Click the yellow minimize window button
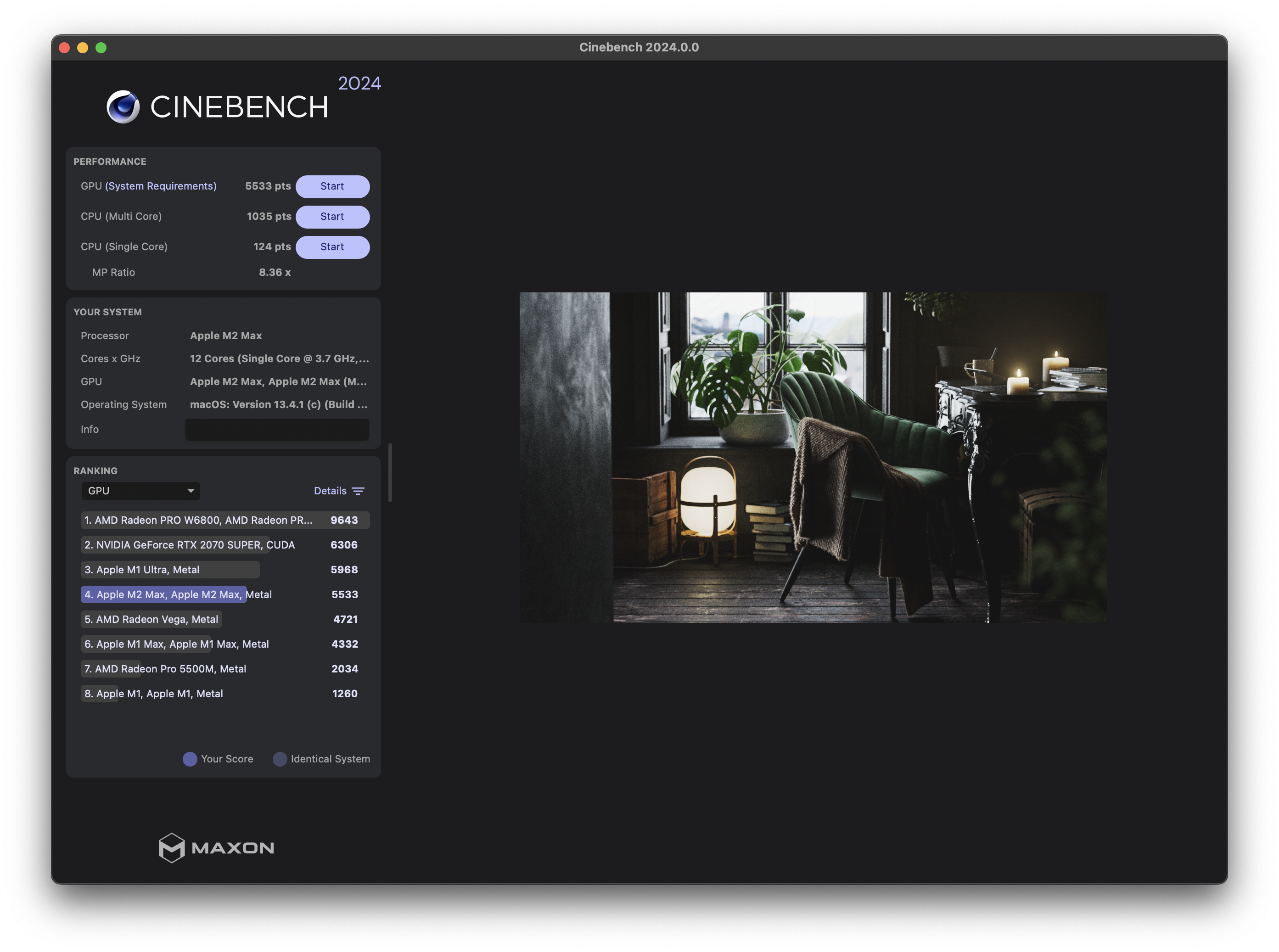 pos(83,48)
